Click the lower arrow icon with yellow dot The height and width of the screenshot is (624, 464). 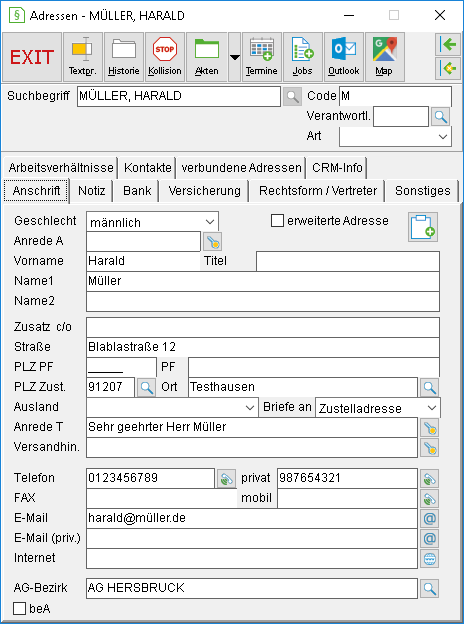[x=448, y=68]
